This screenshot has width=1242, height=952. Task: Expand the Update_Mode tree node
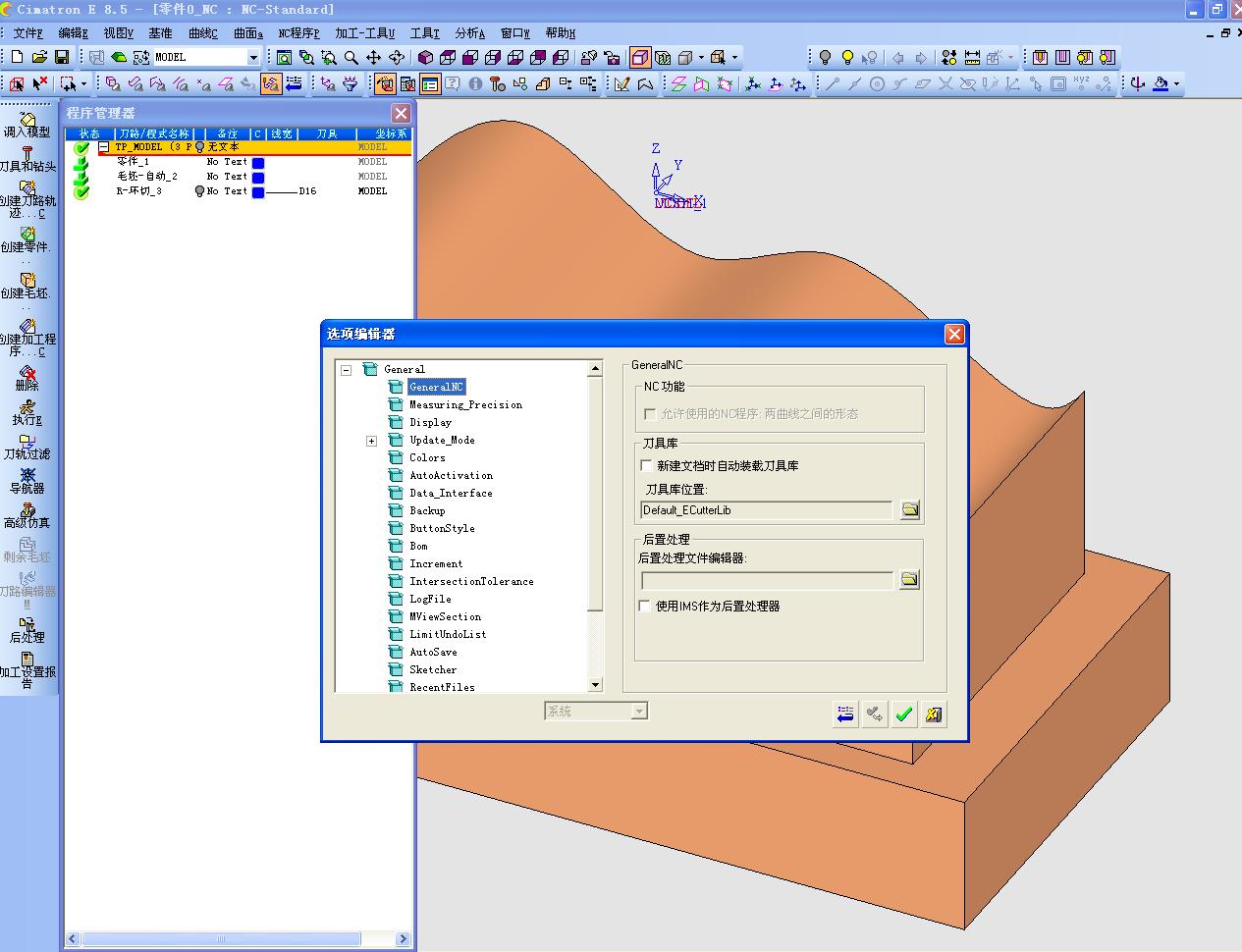[371, 441]
